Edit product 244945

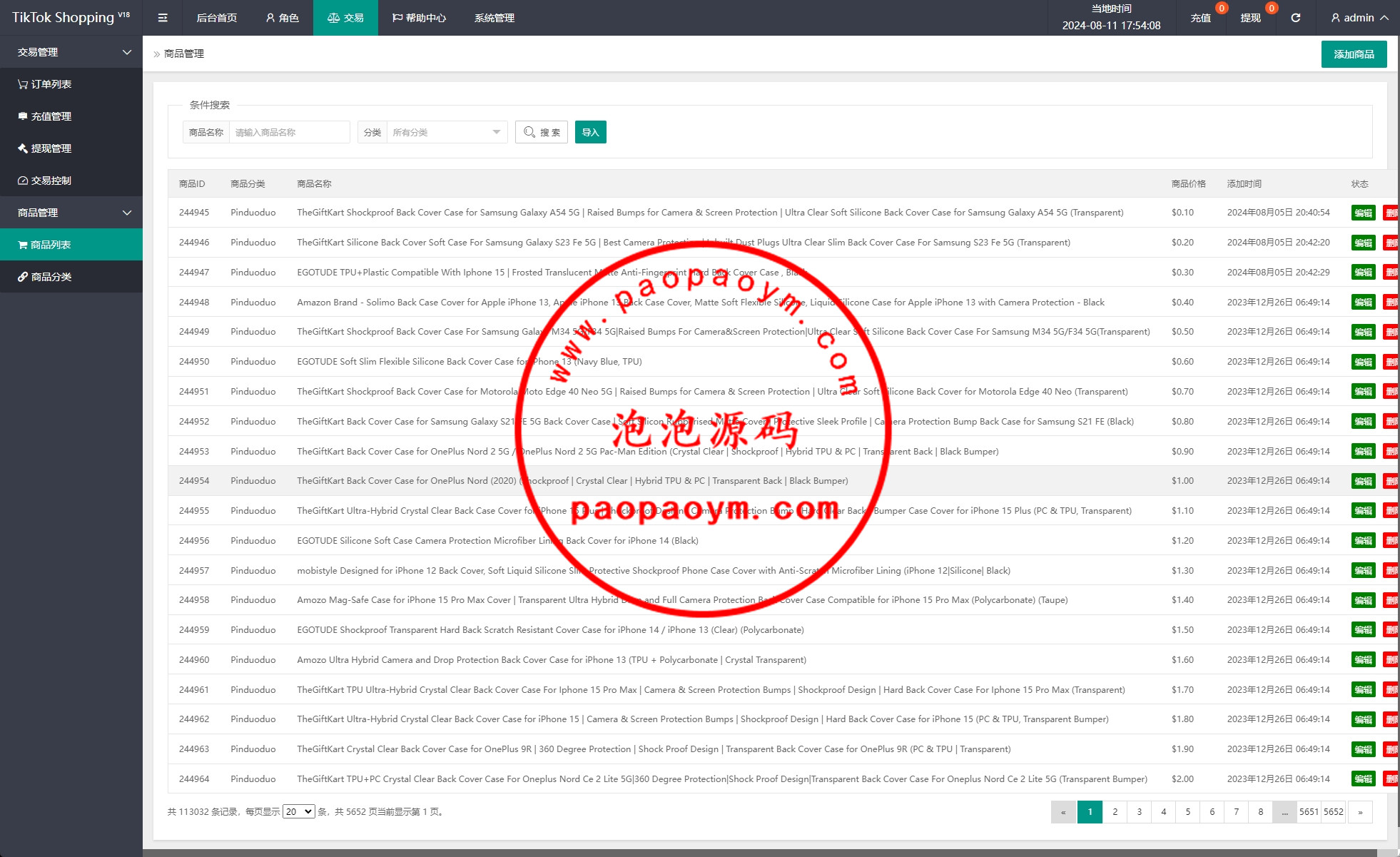(x=1363, y=213)
